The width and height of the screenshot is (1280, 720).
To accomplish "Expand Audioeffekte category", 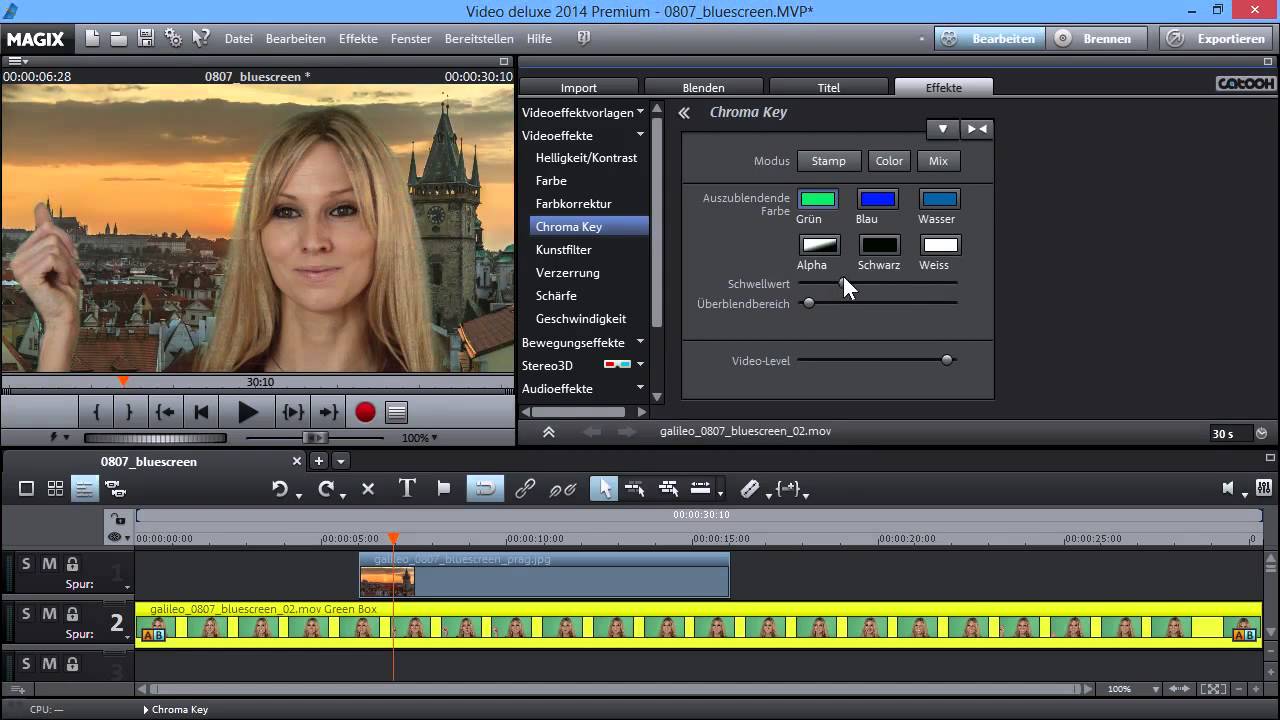I will (x=640, y=388).
